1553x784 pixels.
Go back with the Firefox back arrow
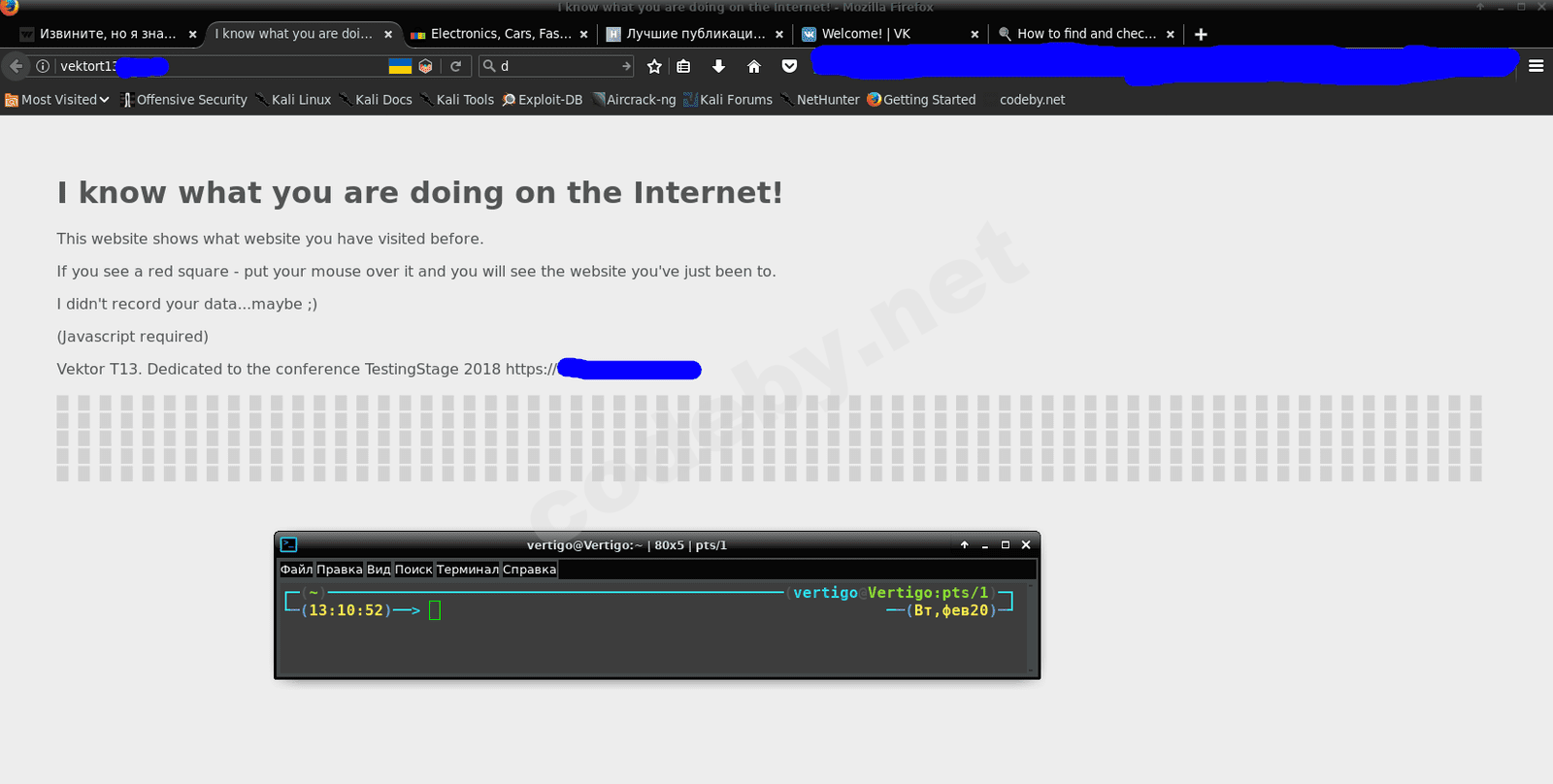click(x=17, y=66)
